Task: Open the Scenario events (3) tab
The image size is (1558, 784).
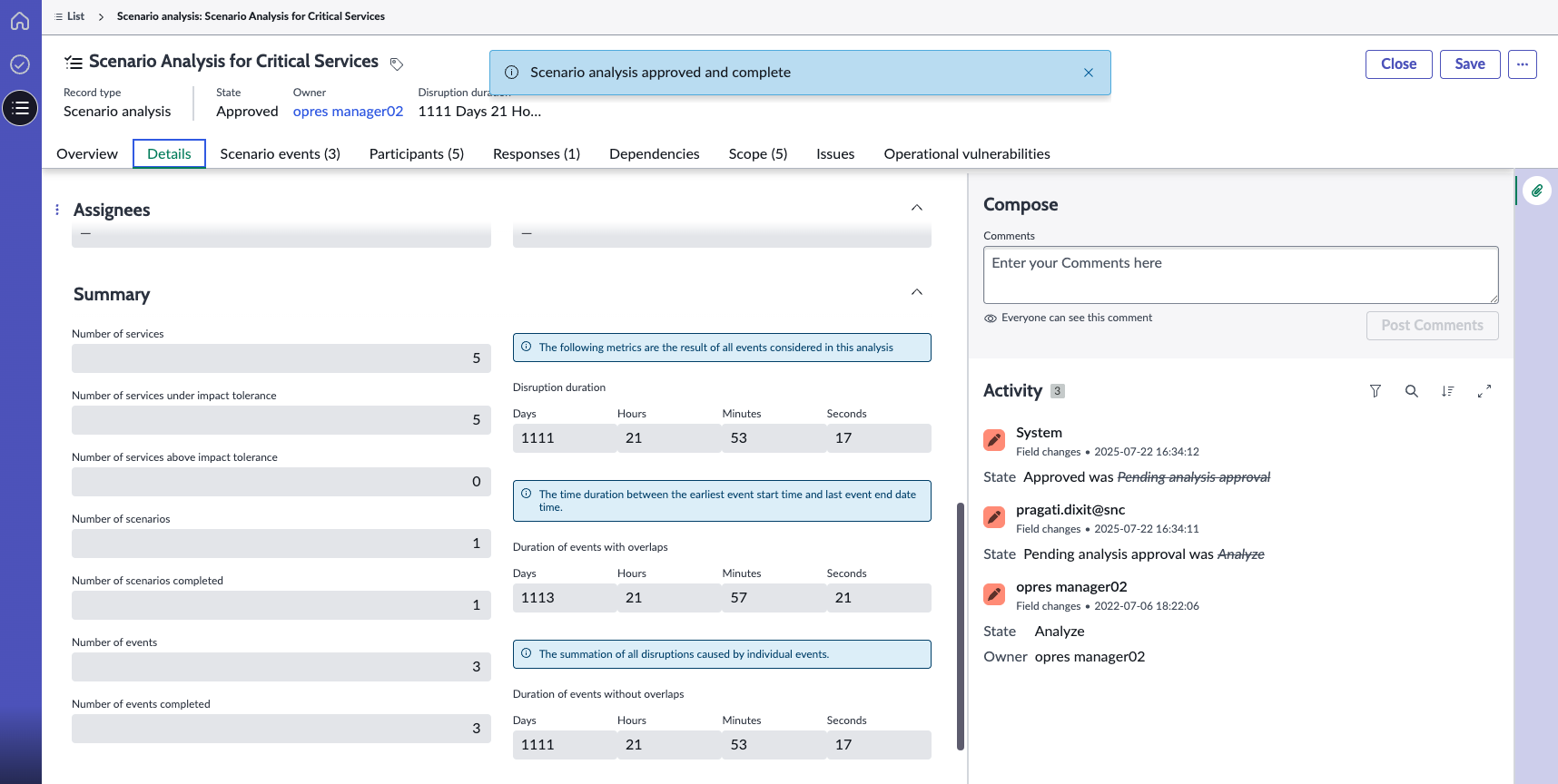Action: coord(280,153)
